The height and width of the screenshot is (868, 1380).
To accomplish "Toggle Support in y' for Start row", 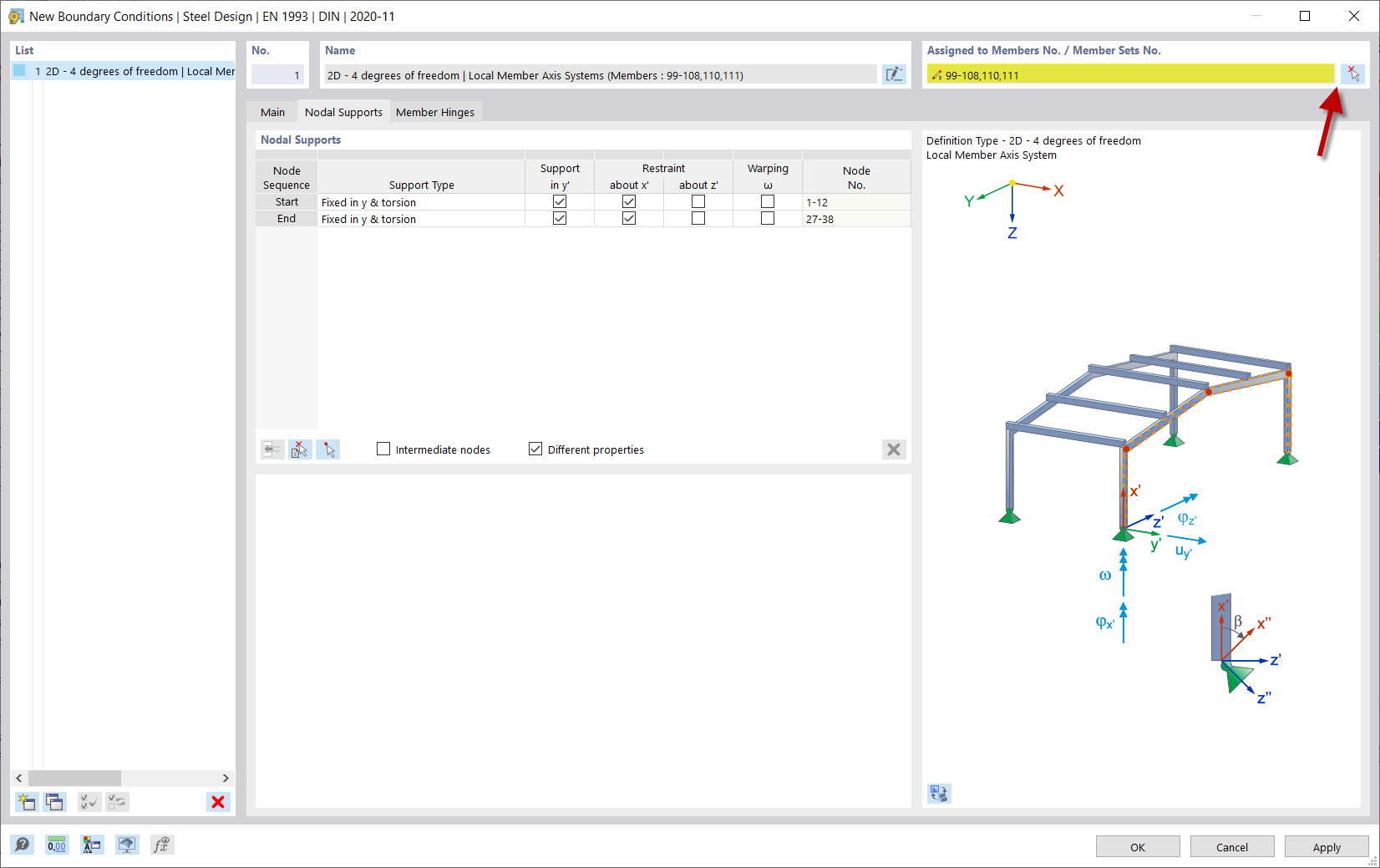I will [x=560, y=202].
